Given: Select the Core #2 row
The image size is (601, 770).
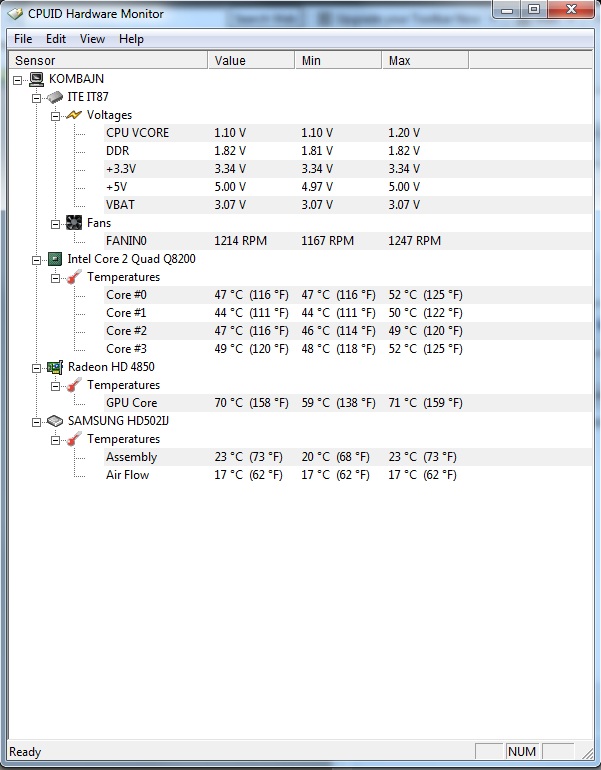Looking at the screenshot, I should [x=348, y=331].
